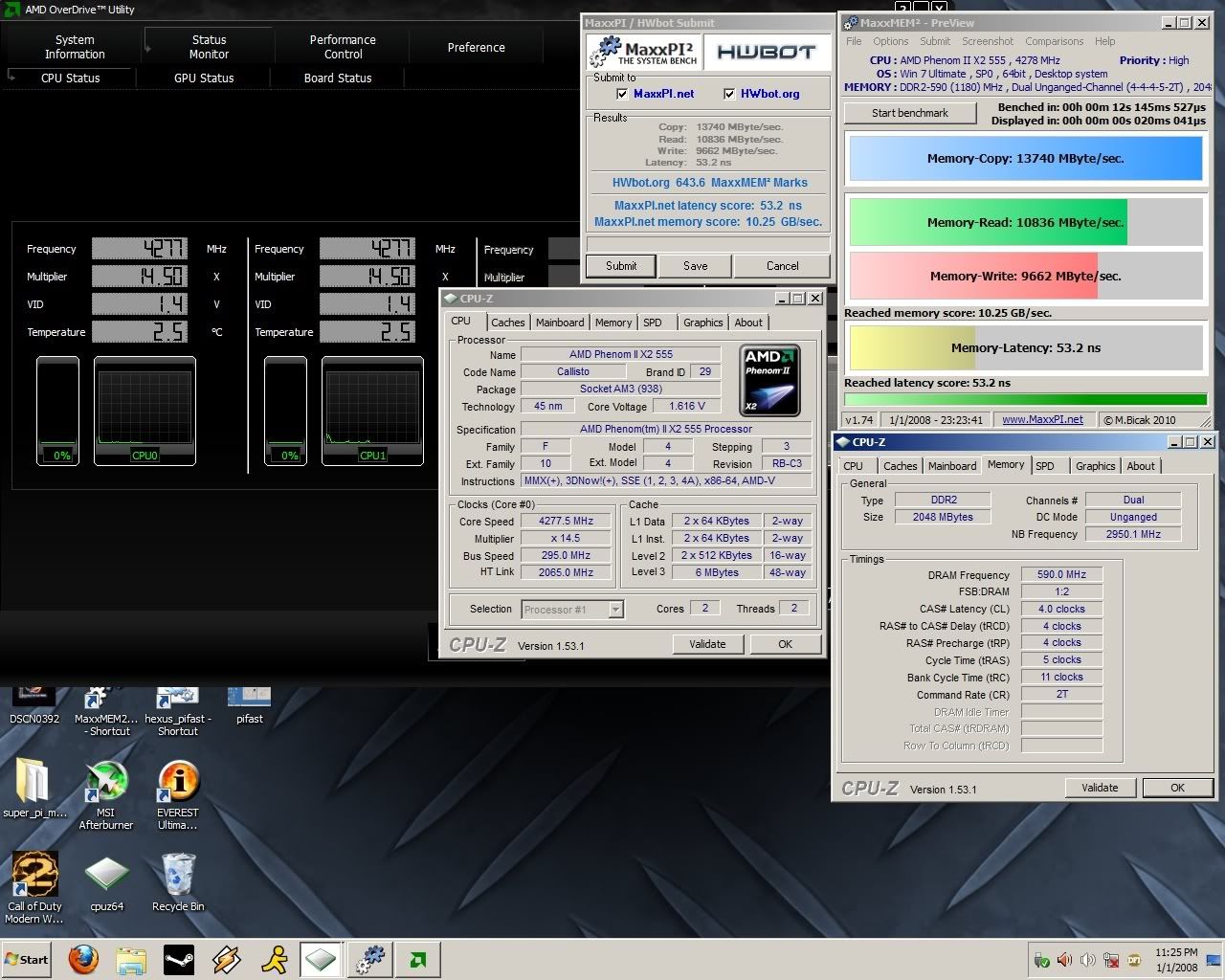Uncheck the HWbot.org submit checkbox

pos(729,94)
